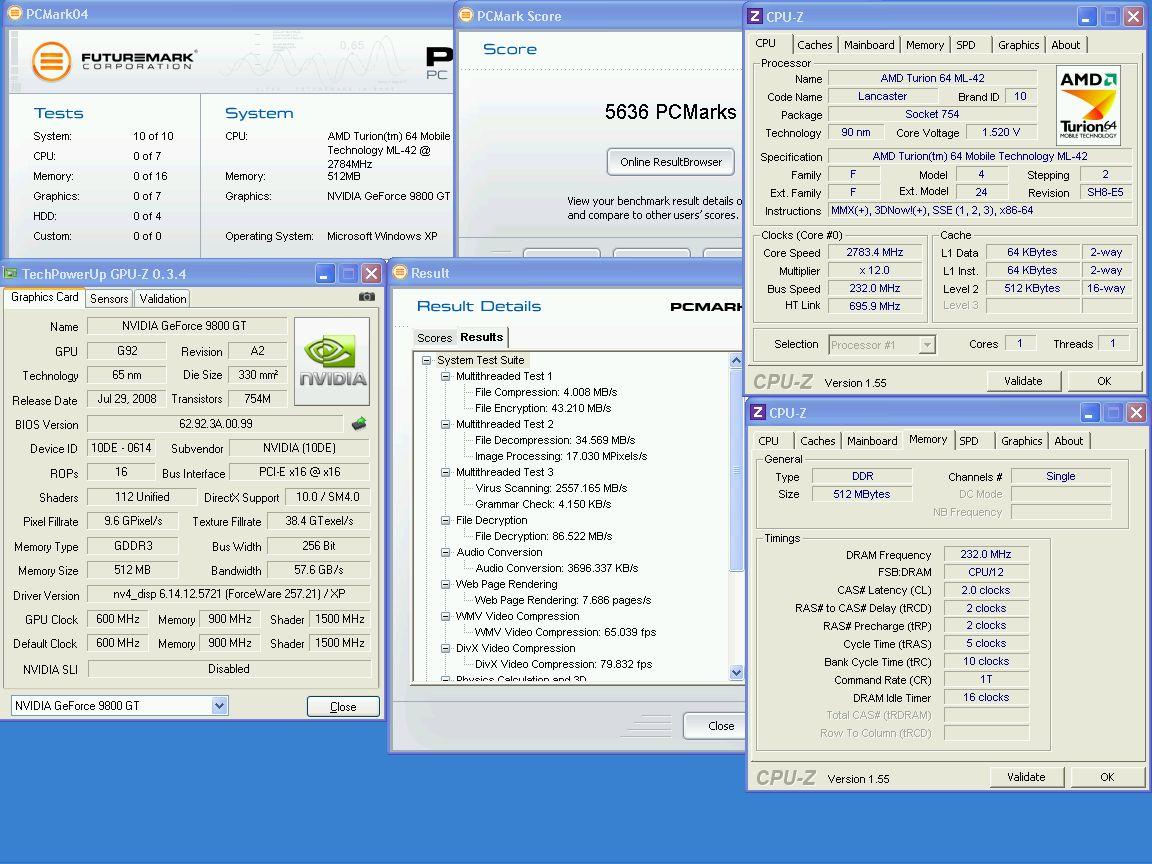Click the Result tree scrollbar thumb

[x=736, y=469]
